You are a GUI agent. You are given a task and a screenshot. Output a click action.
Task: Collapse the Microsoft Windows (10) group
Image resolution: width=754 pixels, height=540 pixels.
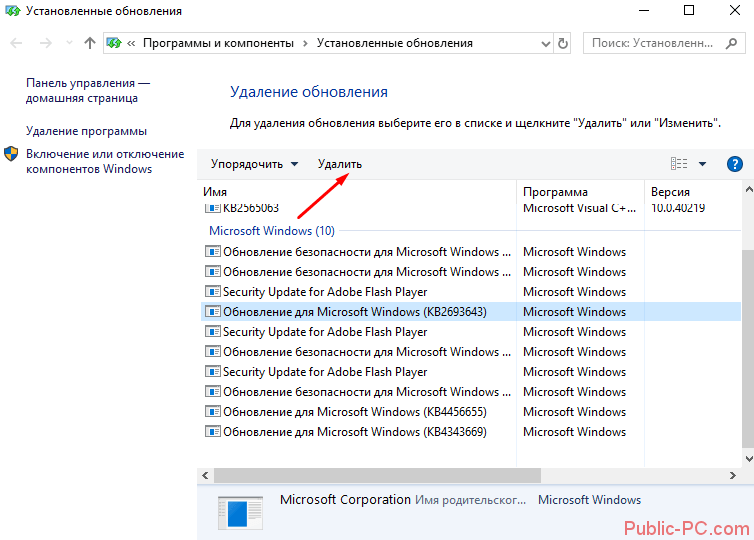272,231
